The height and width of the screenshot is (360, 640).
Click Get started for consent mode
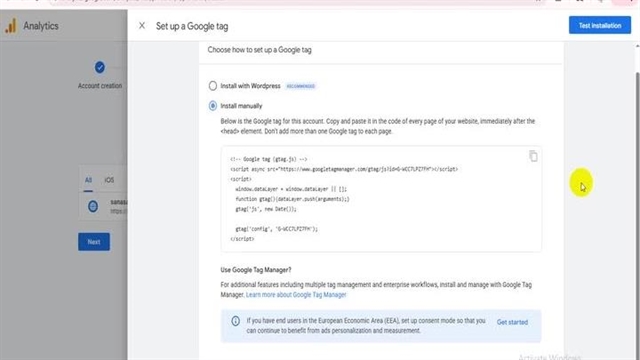512,322
